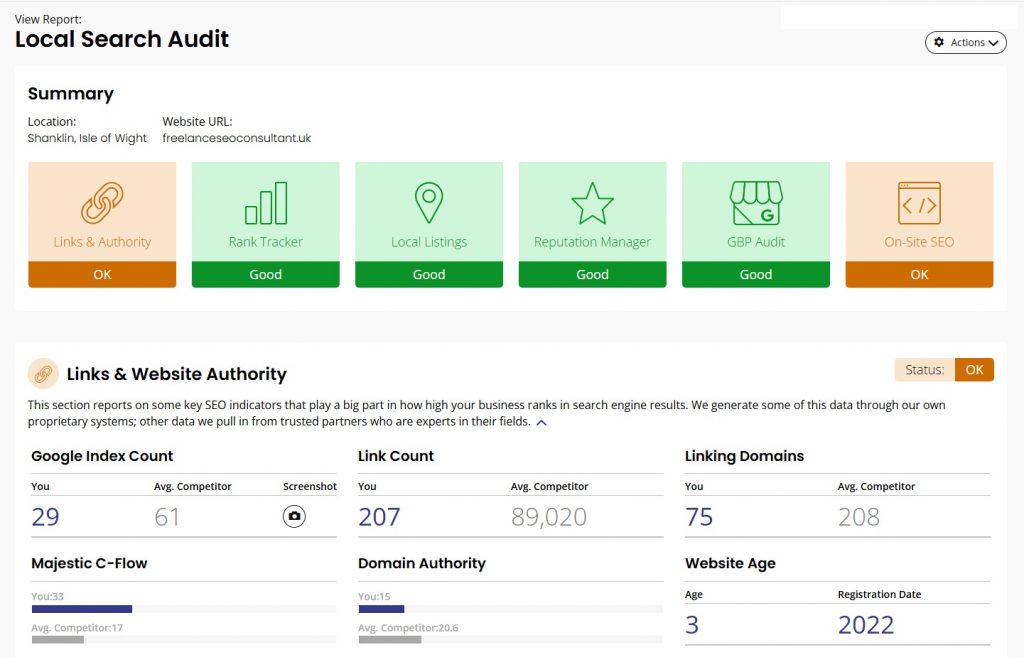Click the GBP Audit storefront icon
Screen dimensions: 1024x657
pyautogui.click(x=756, y=203)
